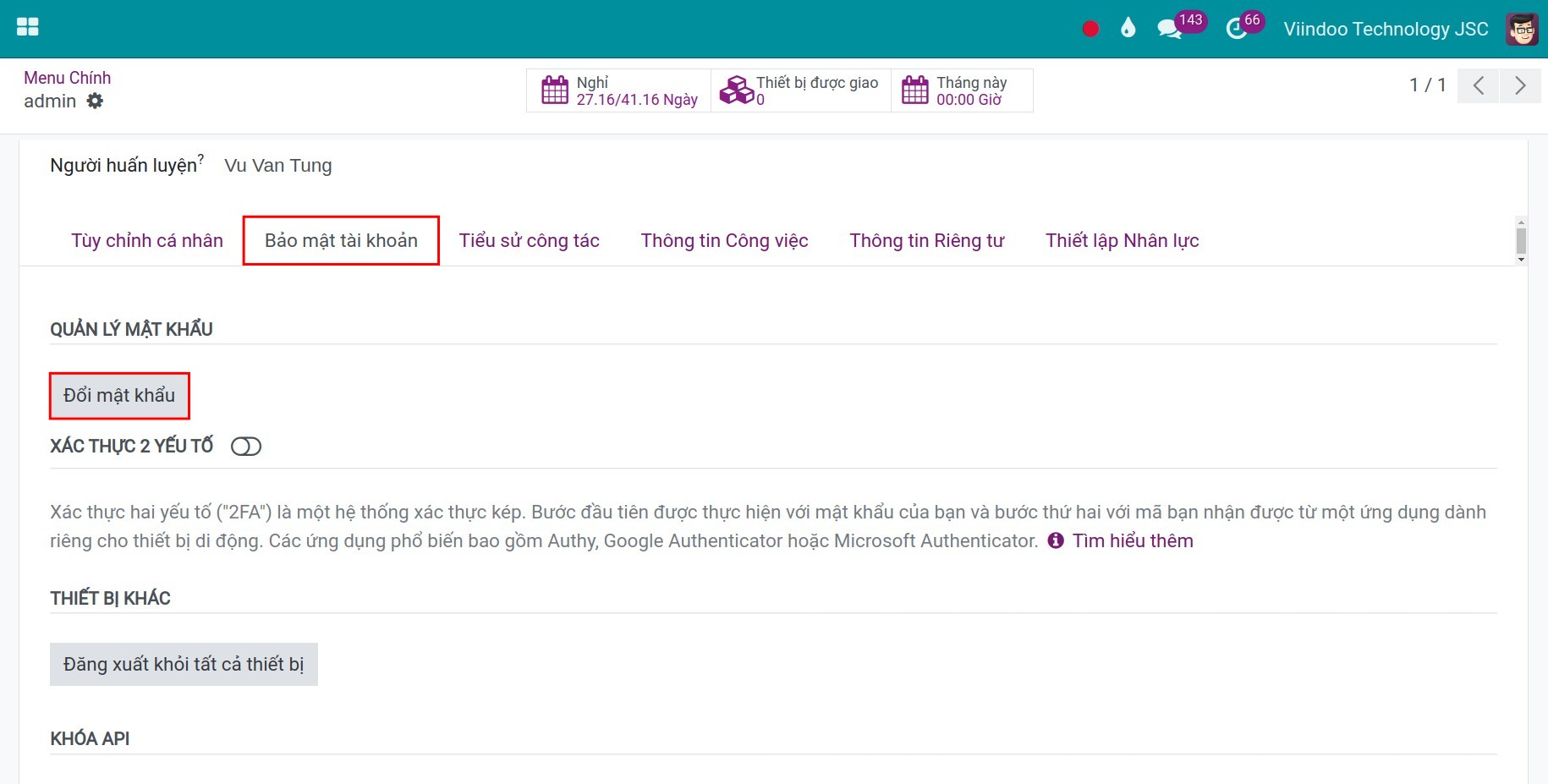The width and height of the screenshot is (1548, 784).
Task: Open the Thiết lập Nhân lực tab
Action: click(x=1123, y=240)
